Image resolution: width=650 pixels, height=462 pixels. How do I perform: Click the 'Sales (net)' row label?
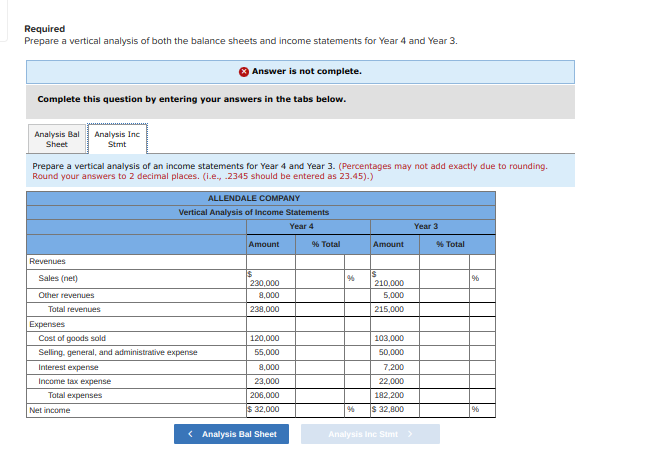pos(58,278)
